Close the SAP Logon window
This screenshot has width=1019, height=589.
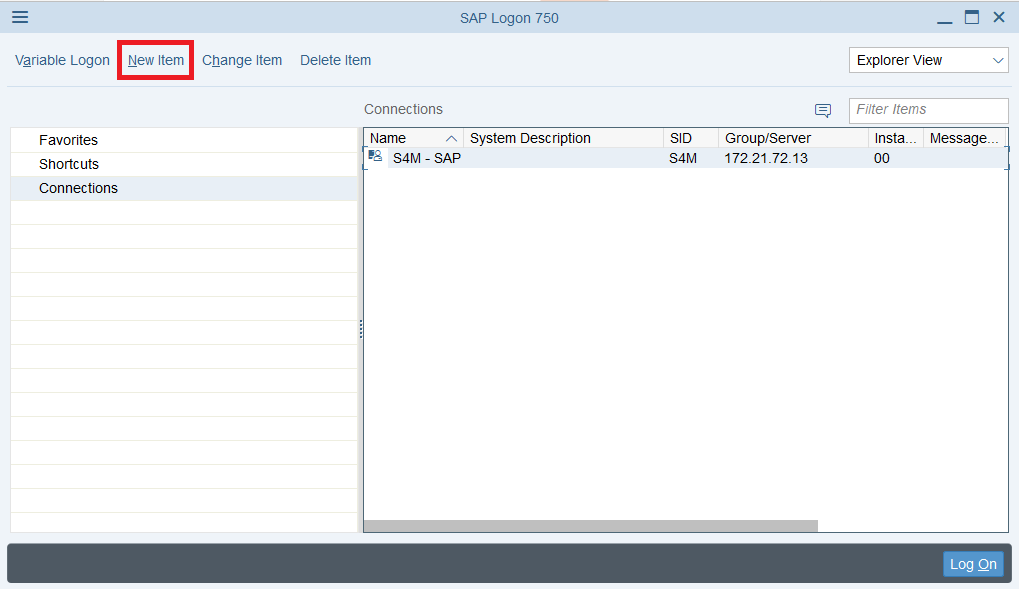[1000, 17]
